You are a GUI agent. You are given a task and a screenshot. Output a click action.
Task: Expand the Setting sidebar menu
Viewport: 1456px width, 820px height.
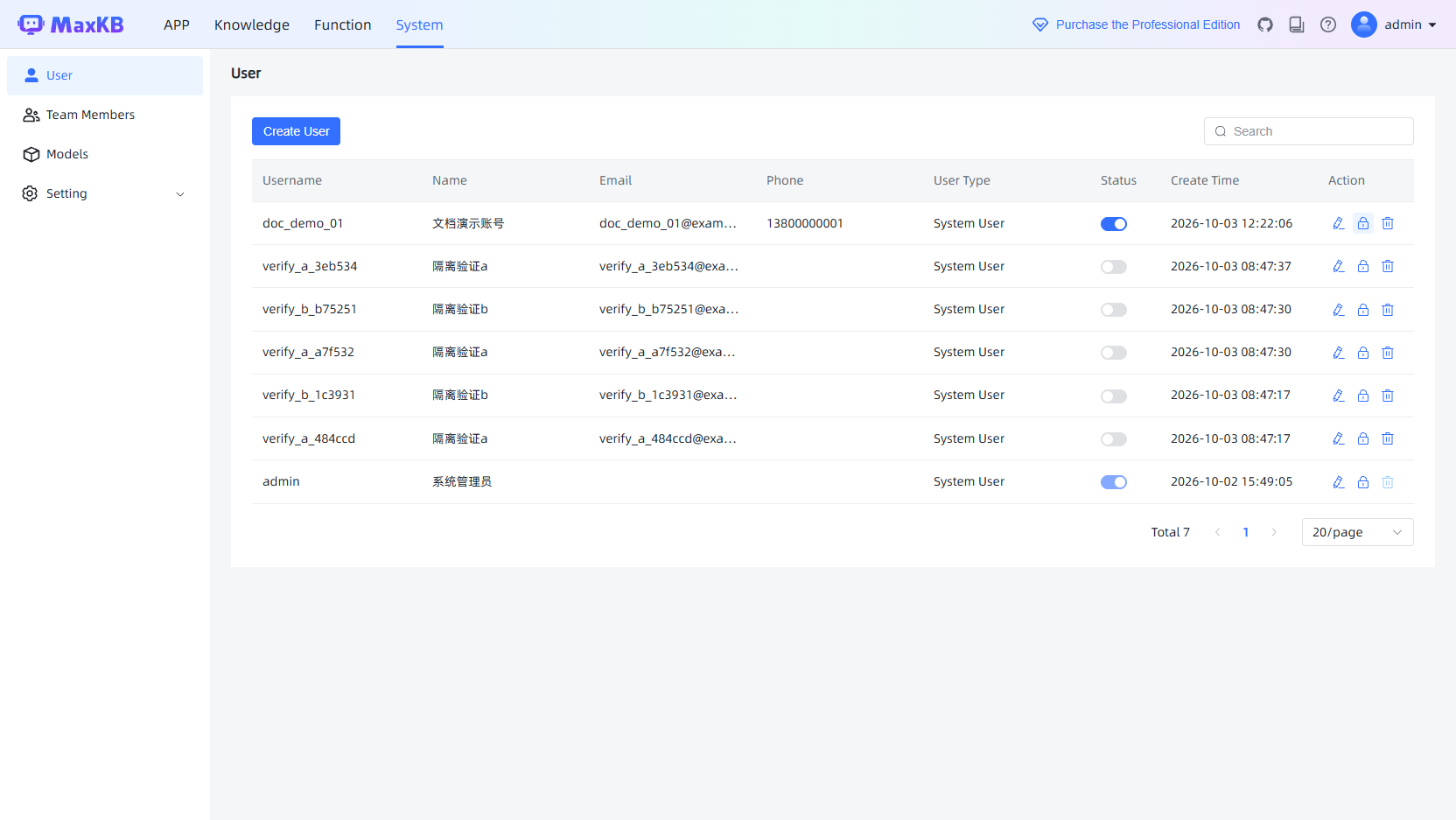(105, 193)
